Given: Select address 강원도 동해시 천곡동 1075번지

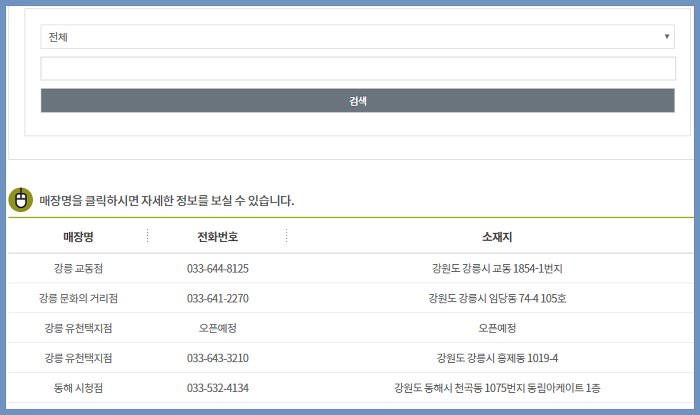Looking at the screenshot, I should 459,388.
